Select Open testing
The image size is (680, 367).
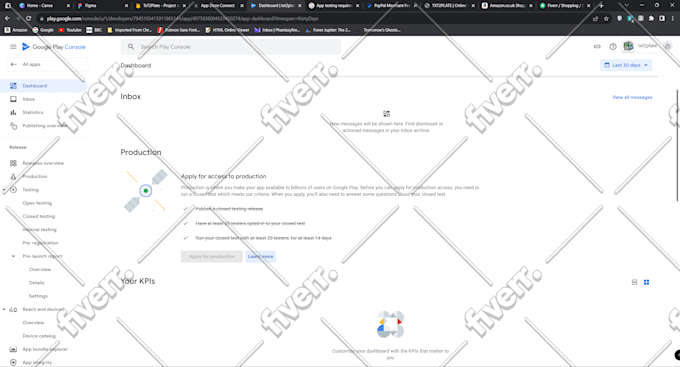tap(37, 203)
